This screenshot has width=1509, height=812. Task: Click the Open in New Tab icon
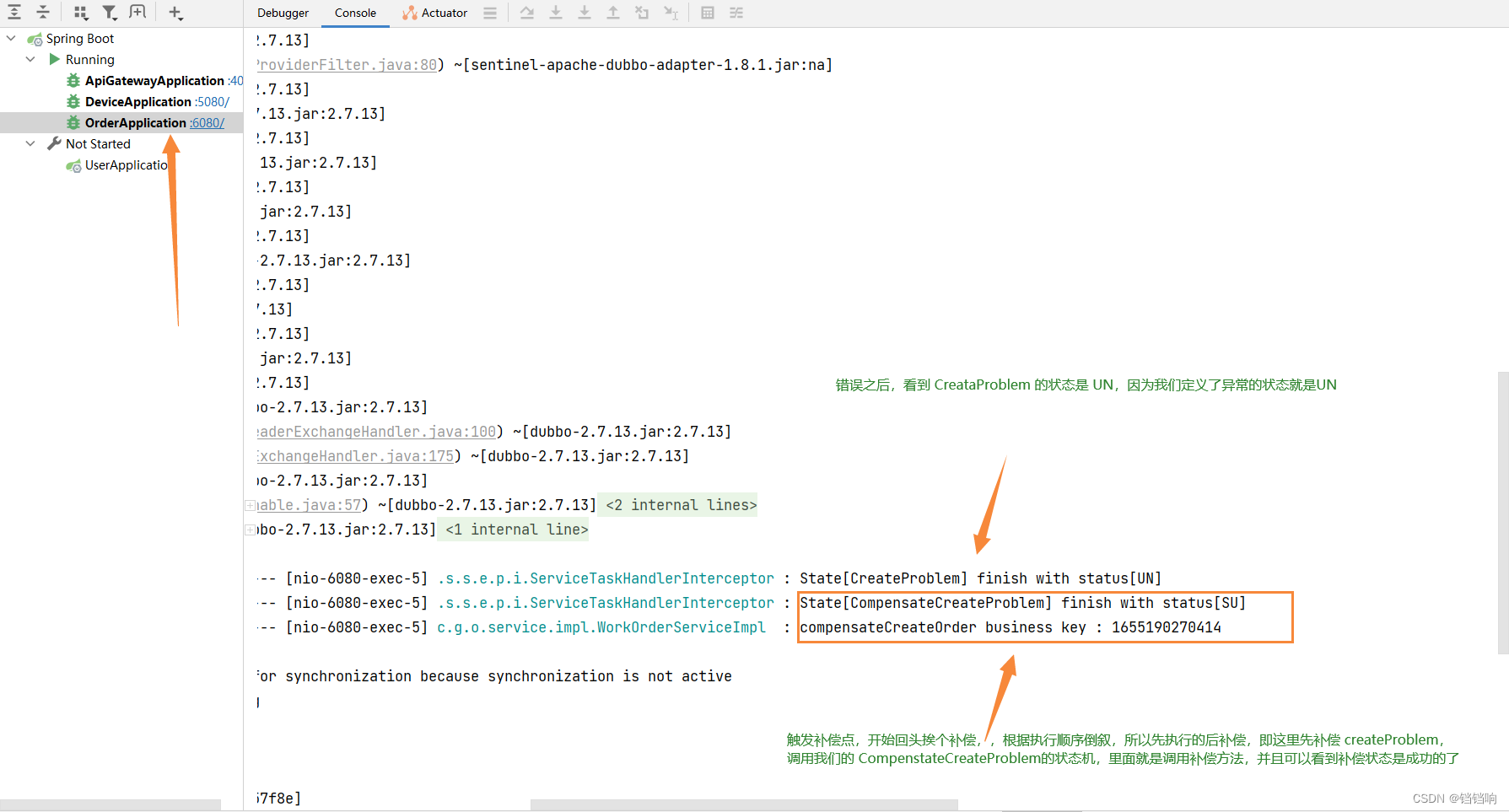tap(137, 12)
